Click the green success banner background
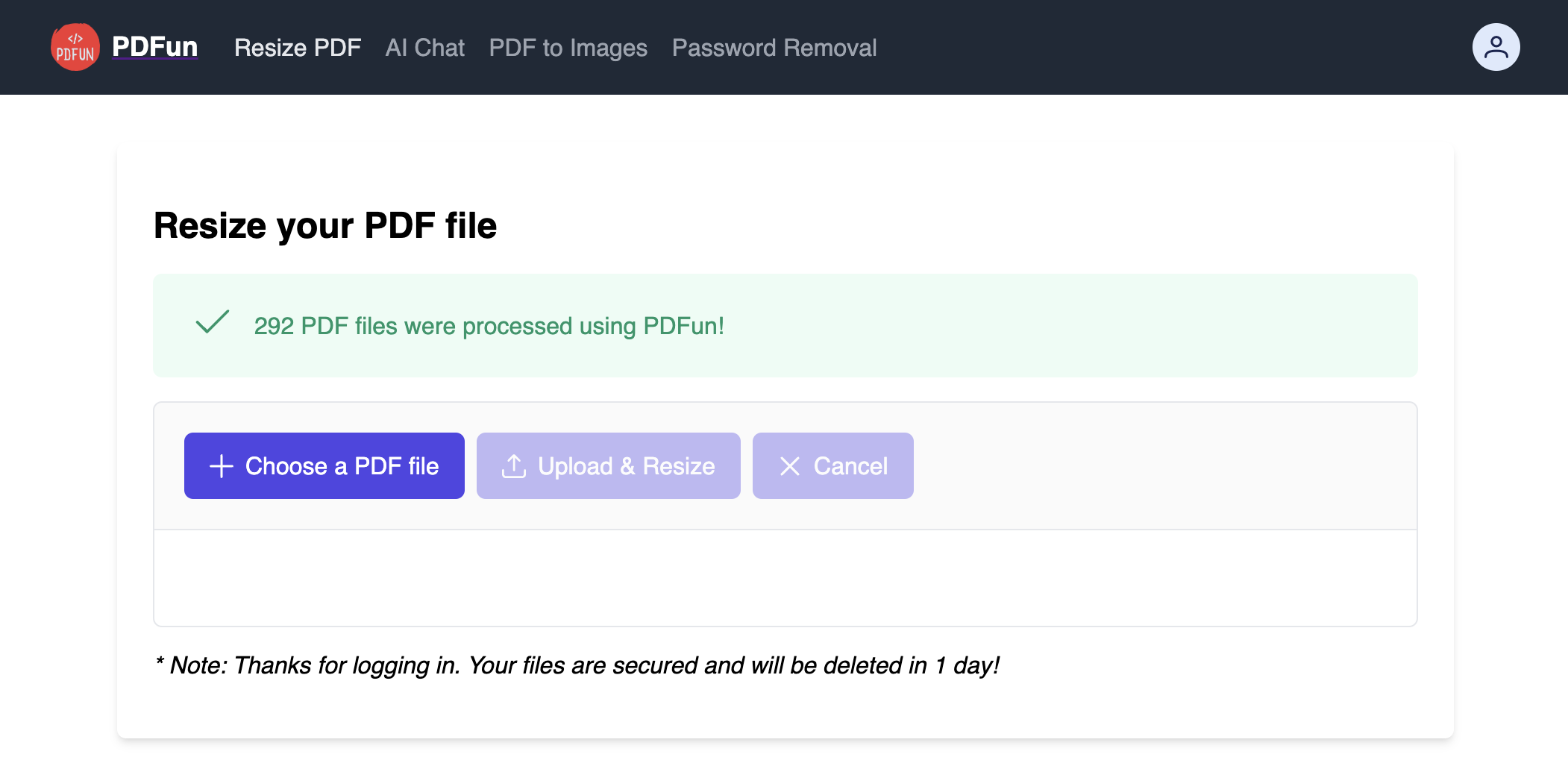 [x=1119, y=325]
